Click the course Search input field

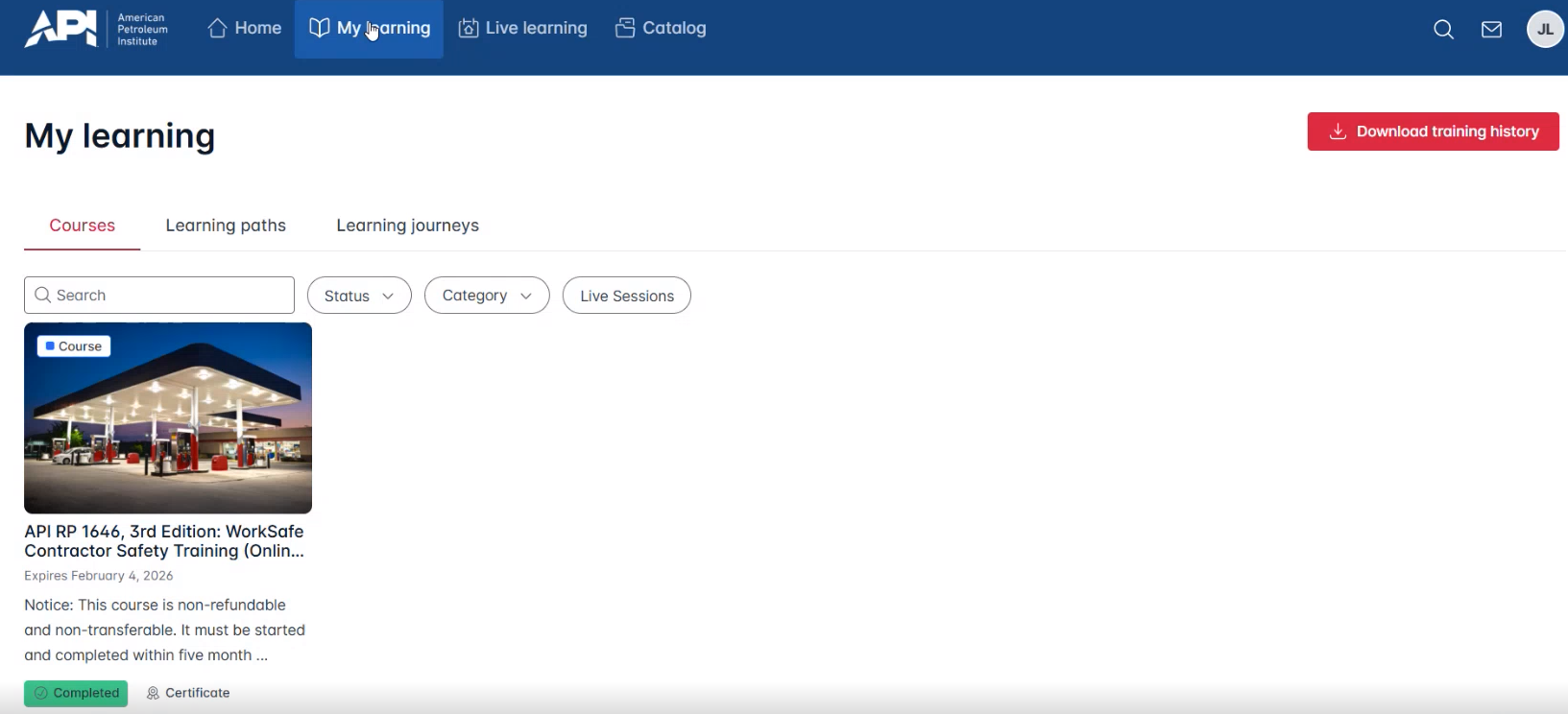(x=159, y=296)
